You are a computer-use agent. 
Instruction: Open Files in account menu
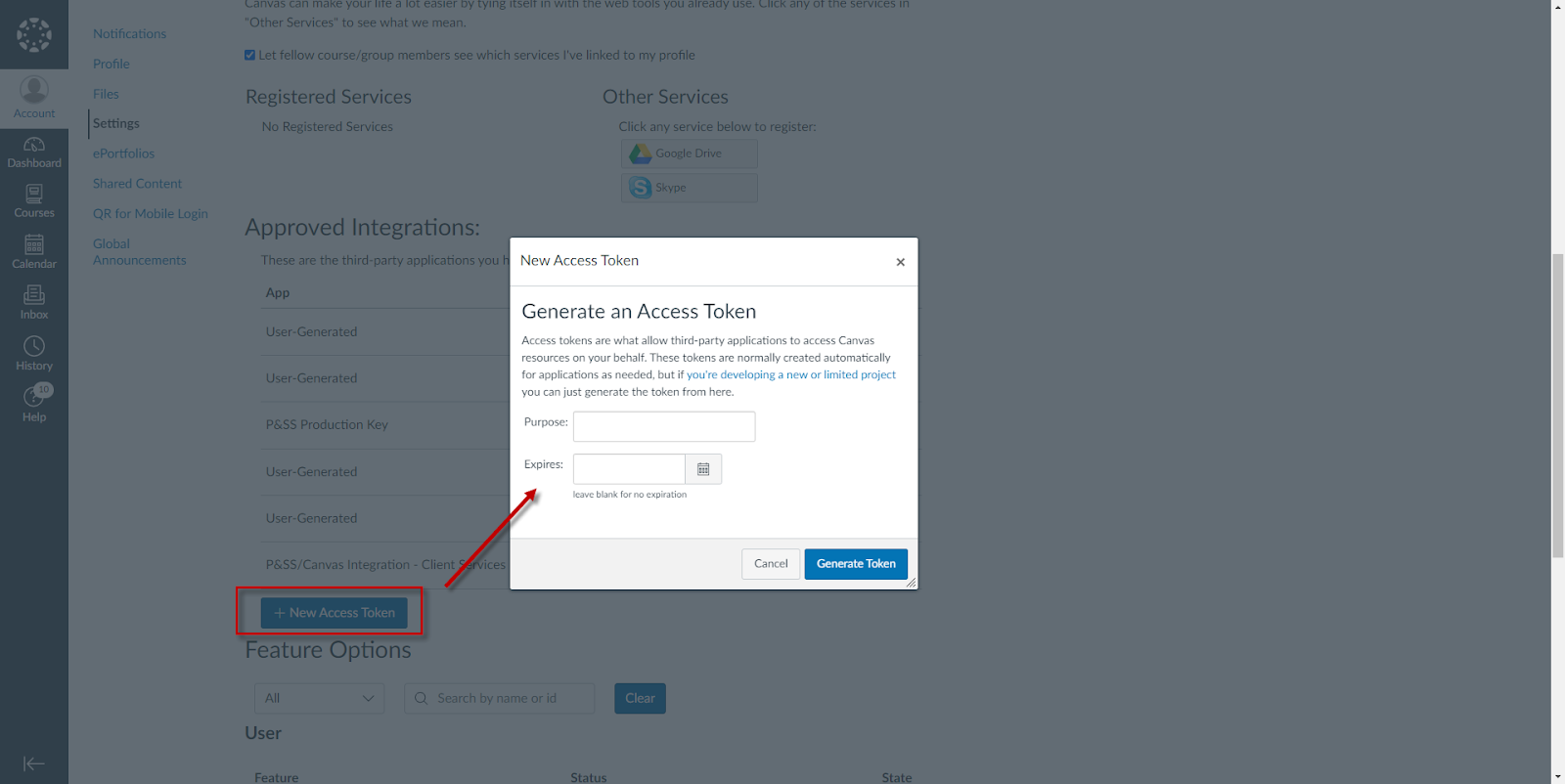pos(106,94)
